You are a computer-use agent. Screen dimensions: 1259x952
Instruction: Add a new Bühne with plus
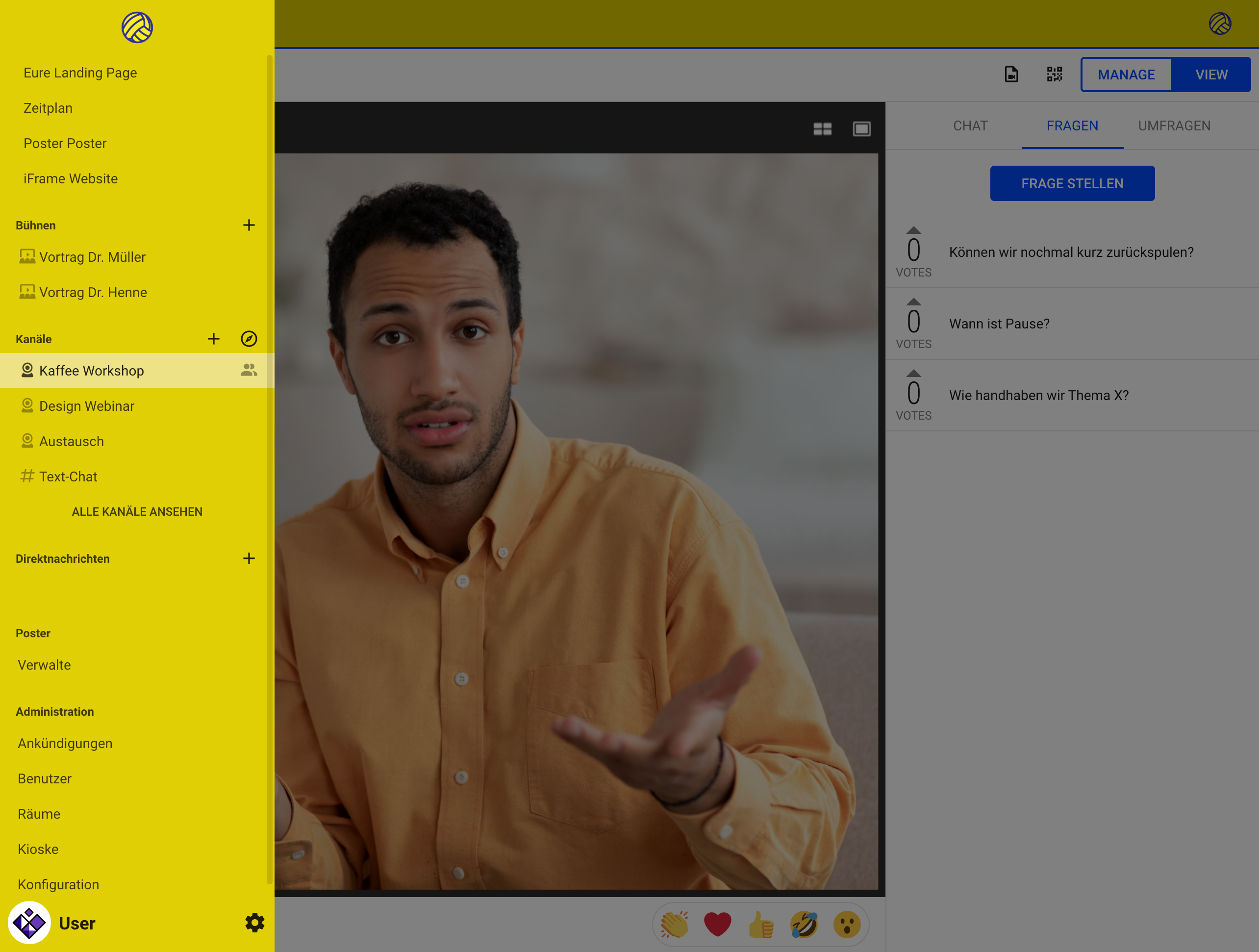tap(249, 225)
